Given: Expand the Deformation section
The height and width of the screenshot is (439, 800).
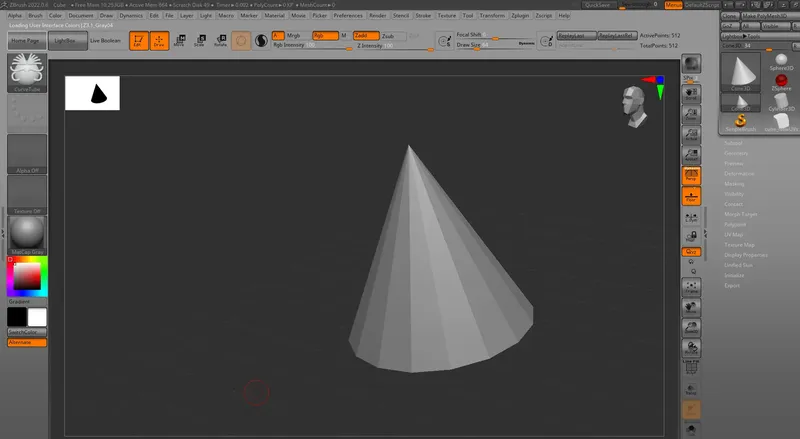Looking at the screenshot, I should pyautogui.click(x=739, y=174).
